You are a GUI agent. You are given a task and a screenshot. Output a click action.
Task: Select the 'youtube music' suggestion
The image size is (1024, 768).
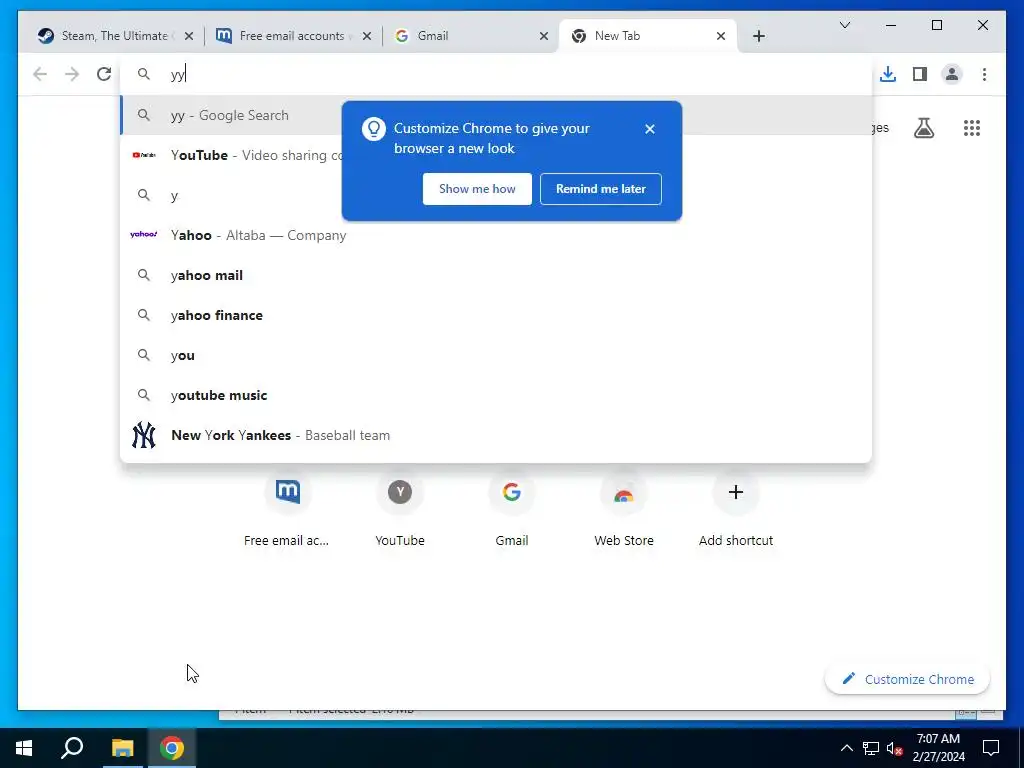pyautogui.click(x=496, y=395)
